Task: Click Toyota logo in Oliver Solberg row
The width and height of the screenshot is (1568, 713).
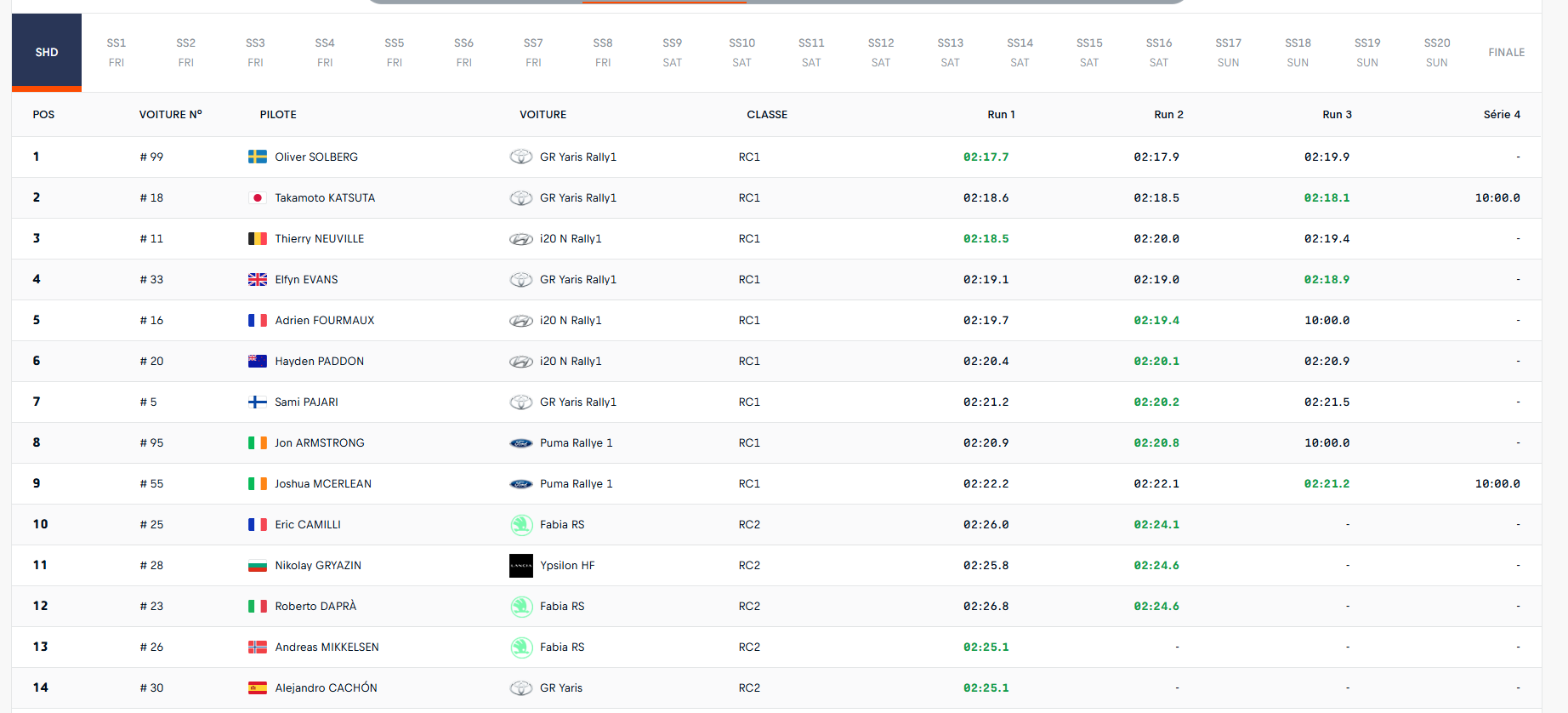Action: pyautogui.click(x=521, y=157)
